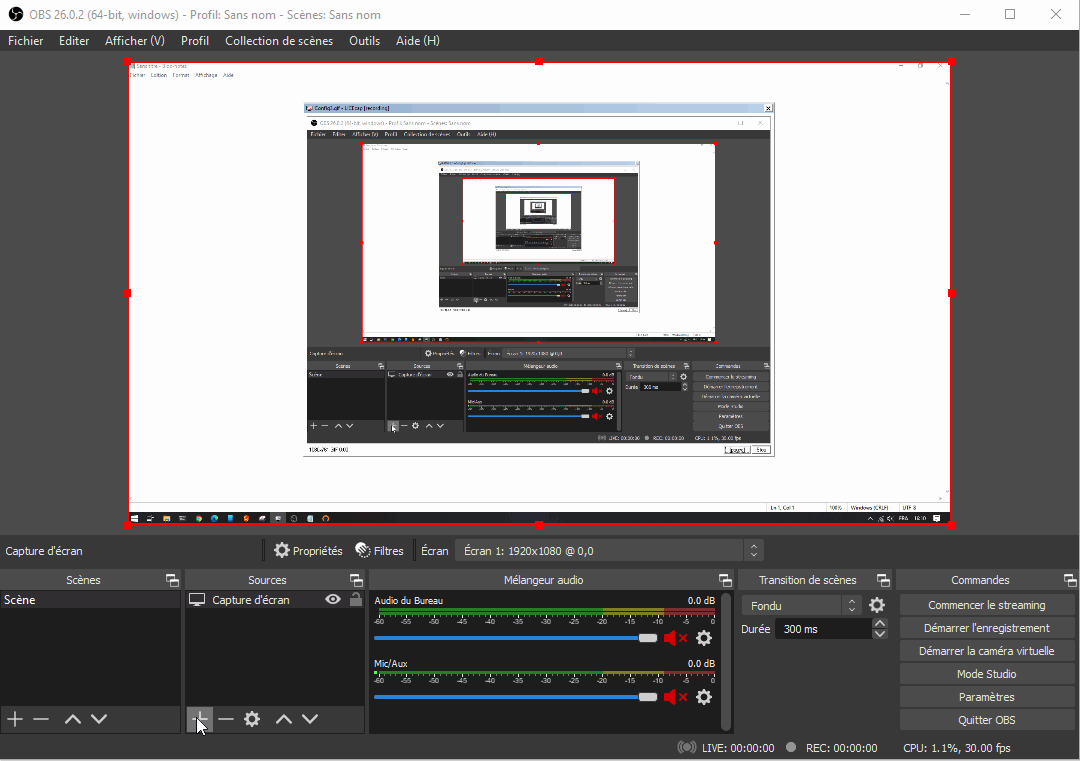The height and width of the screenshot is (761, 1080).
Task: Open Mic/Aux settings gear
Action: [704, 697]
